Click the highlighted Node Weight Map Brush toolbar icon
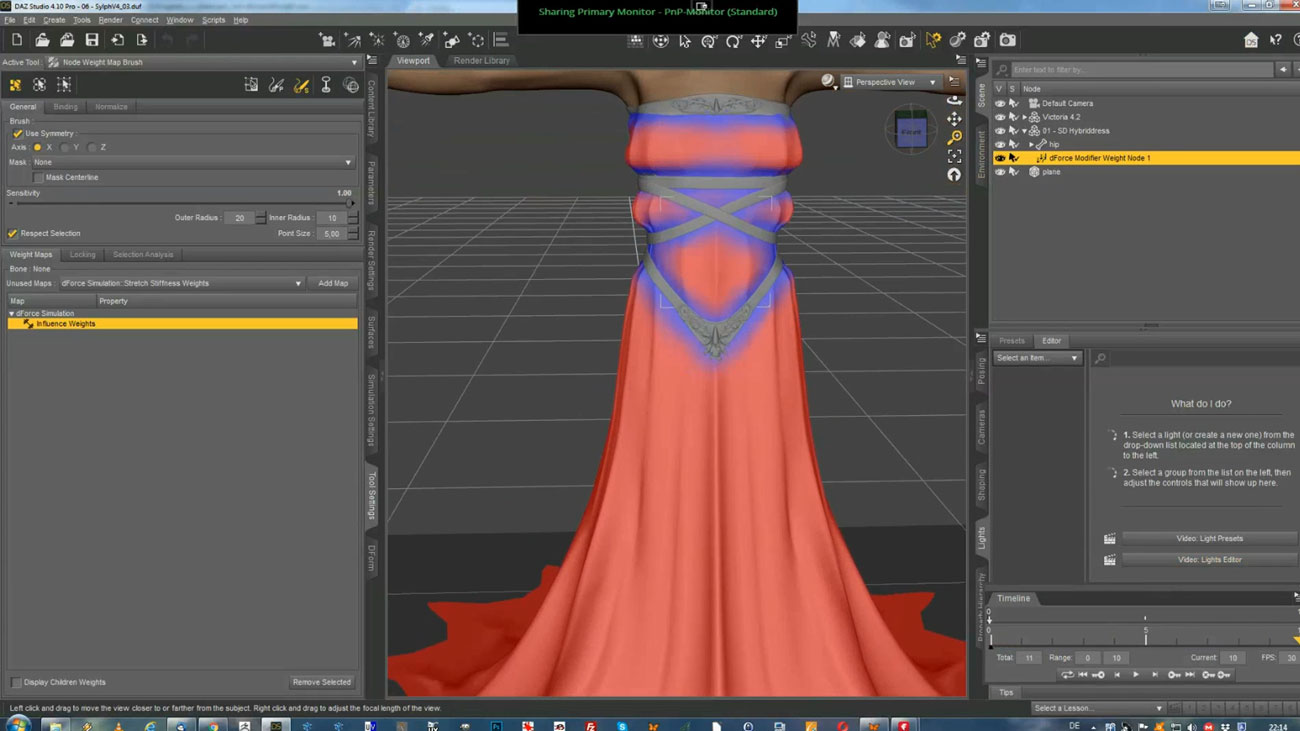Viewport: 1300px width, 731px height. 933,40
